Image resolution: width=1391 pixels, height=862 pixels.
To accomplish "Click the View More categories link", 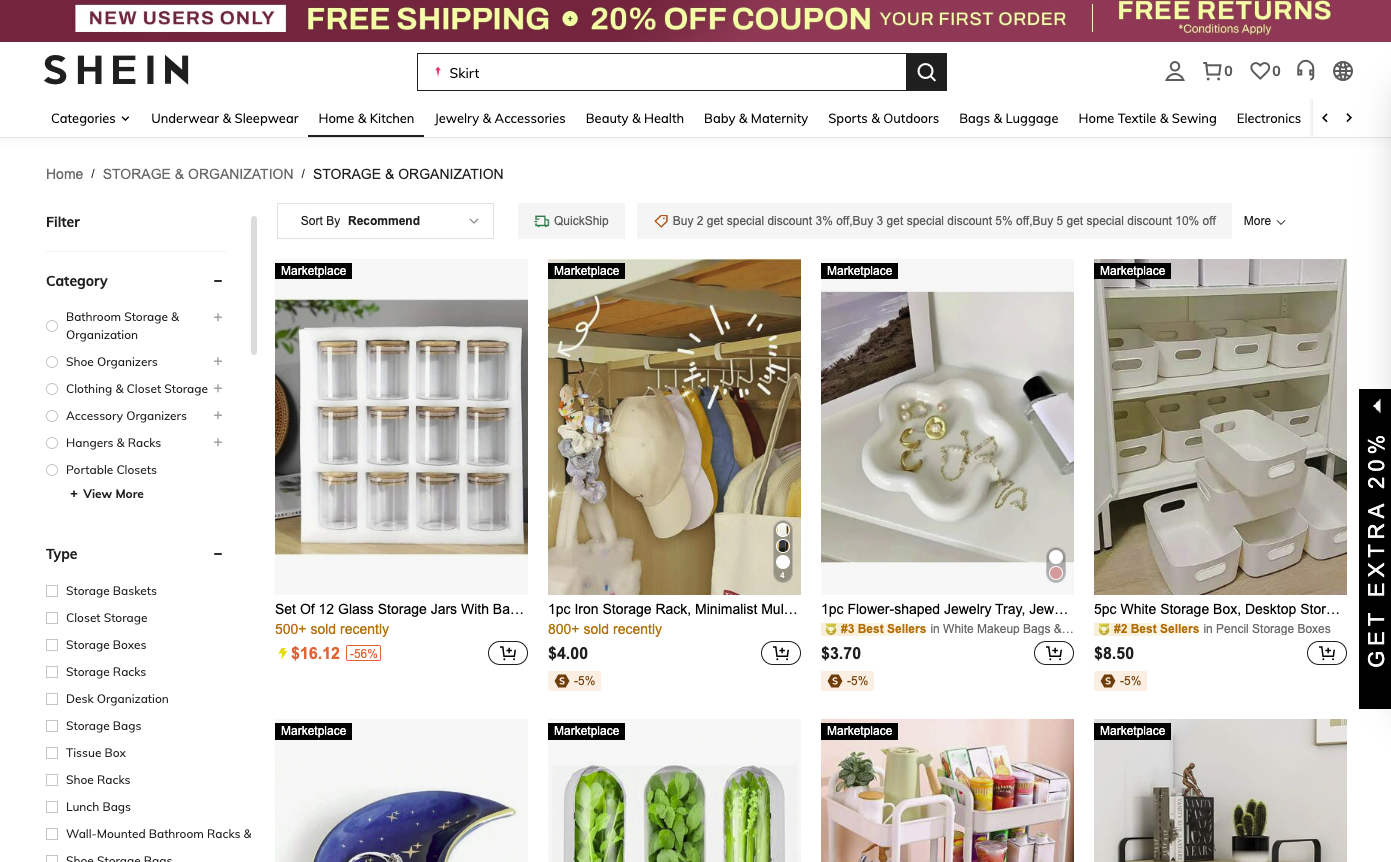I will click(107, 493).
